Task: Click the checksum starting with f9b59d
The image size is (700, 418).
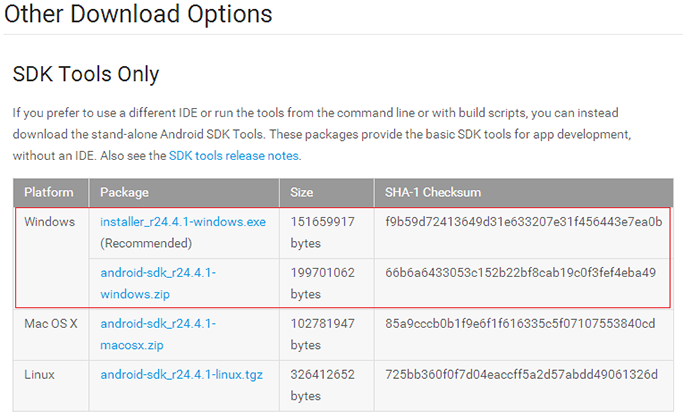Action: click(523, 221)
